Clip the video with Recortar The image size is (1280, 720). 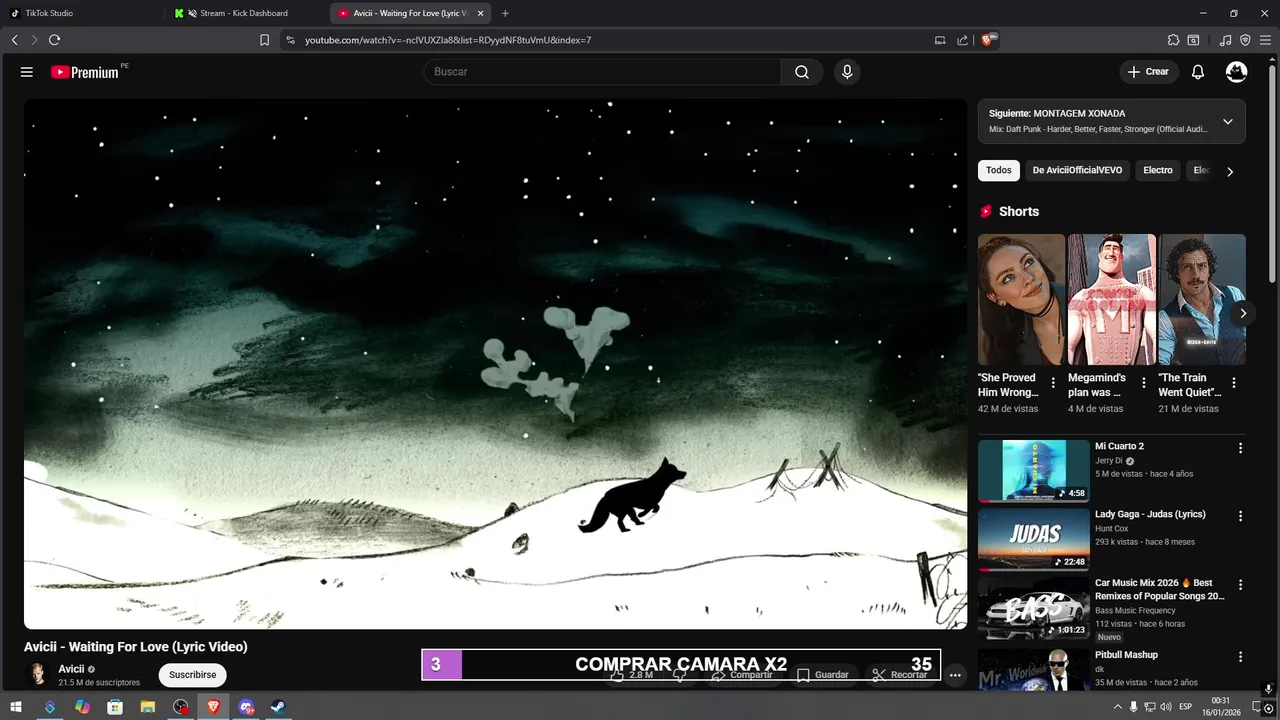[x=900, y=675]
